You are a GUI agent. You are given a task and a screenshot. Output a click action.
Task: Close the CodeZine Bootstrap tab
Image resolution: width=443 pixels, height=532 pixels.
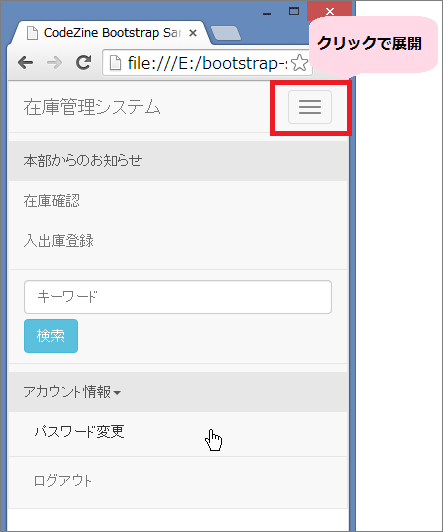pos(193,33)
